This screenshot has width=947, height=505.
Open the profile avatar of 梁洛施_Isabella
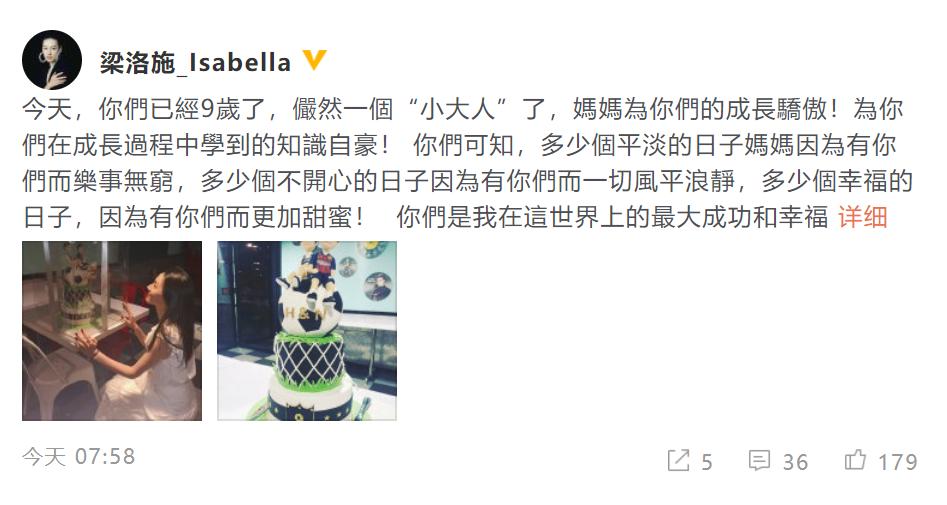(x=52, y=60)
